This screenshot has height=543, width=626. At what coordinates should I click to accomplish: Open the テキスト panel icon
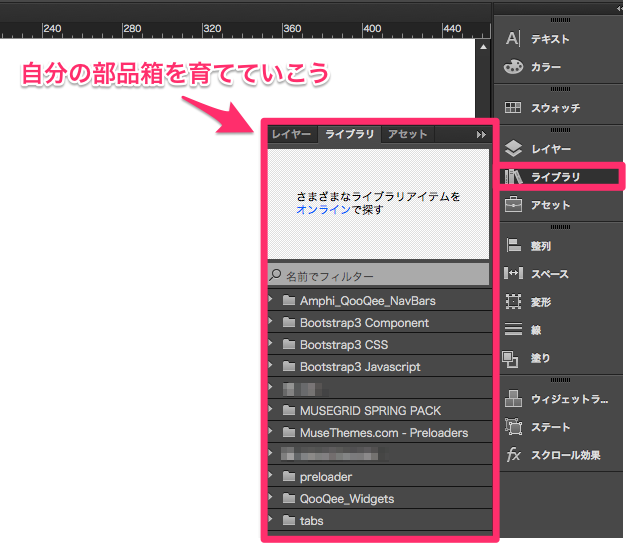coord(513,39)
